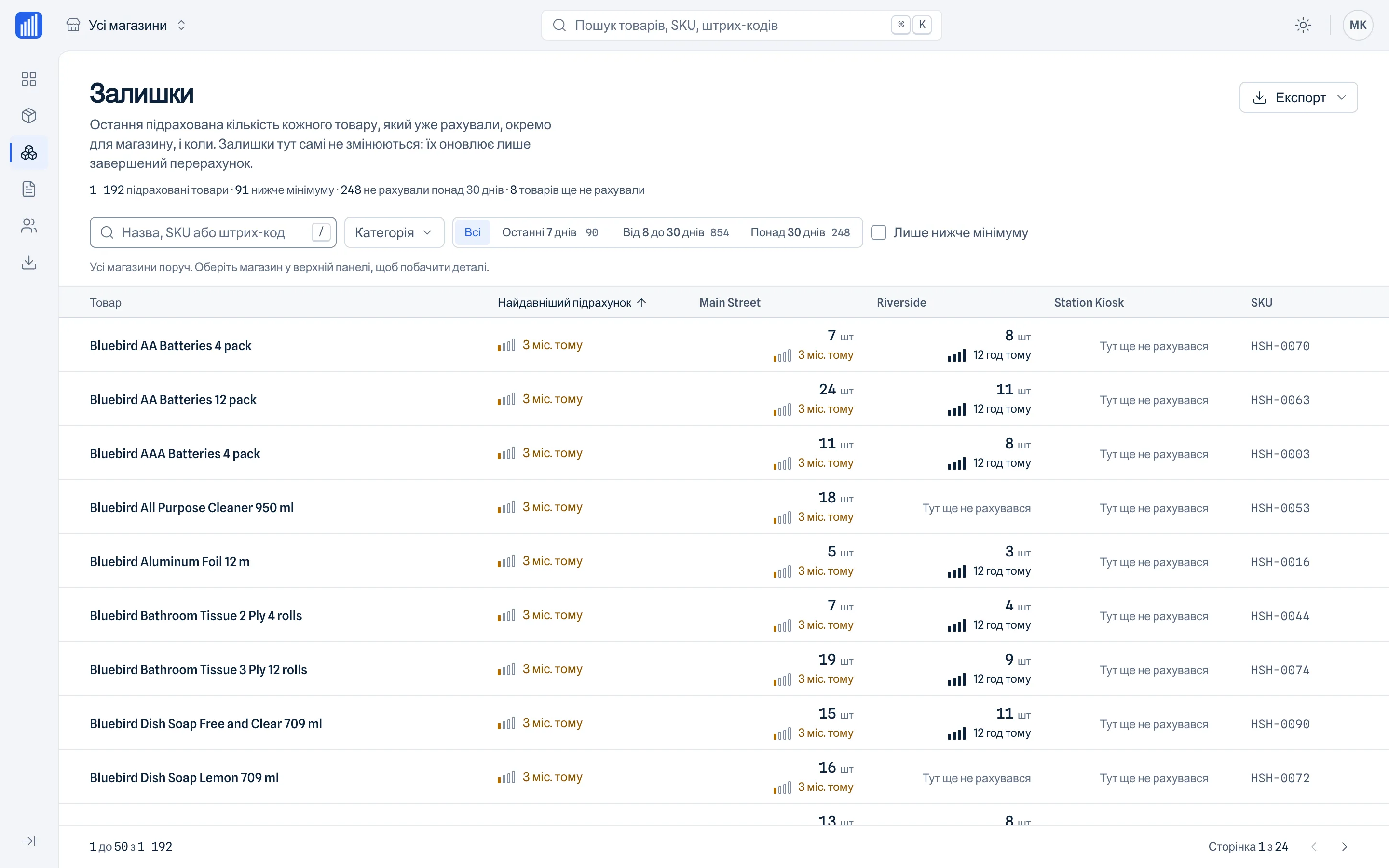Open the users icon in sidebar
The image size is (1389, 868).
point(29,226)
